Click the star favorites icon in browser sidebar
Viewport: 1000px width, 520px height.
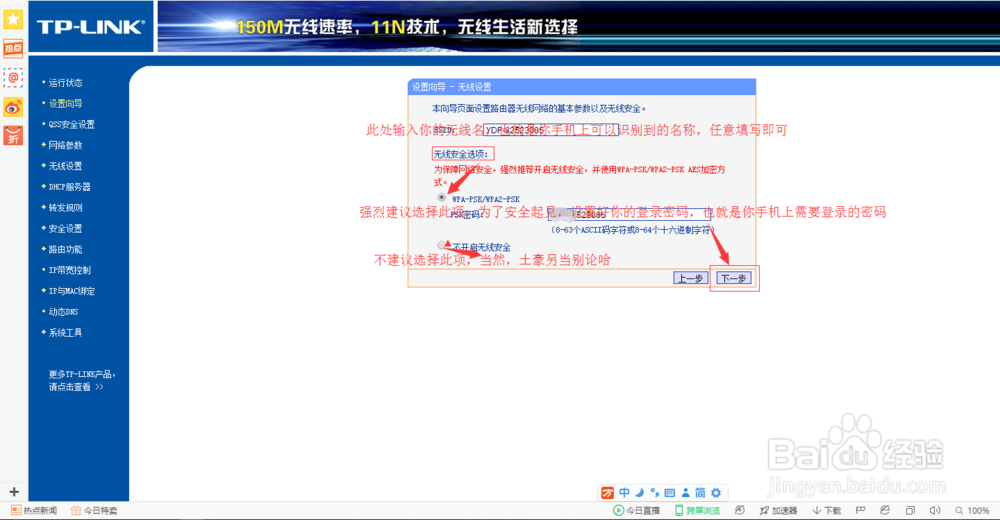[x=13, y=20]
